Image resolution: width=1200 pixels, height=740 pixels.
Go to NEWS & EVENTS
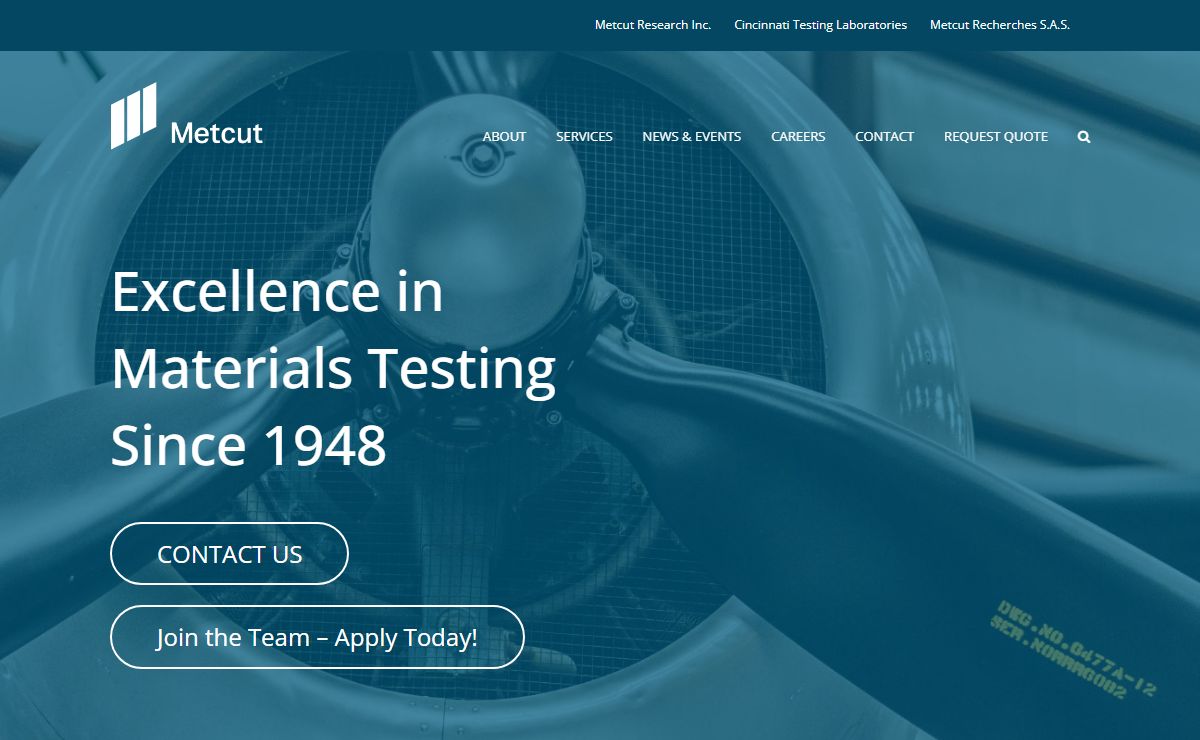(x=692, y=137)
